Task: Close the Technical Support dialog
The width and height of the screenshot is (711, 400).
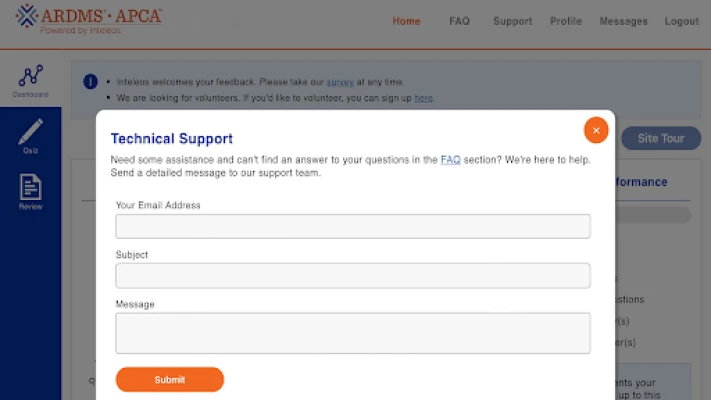Action: point(596,130)
